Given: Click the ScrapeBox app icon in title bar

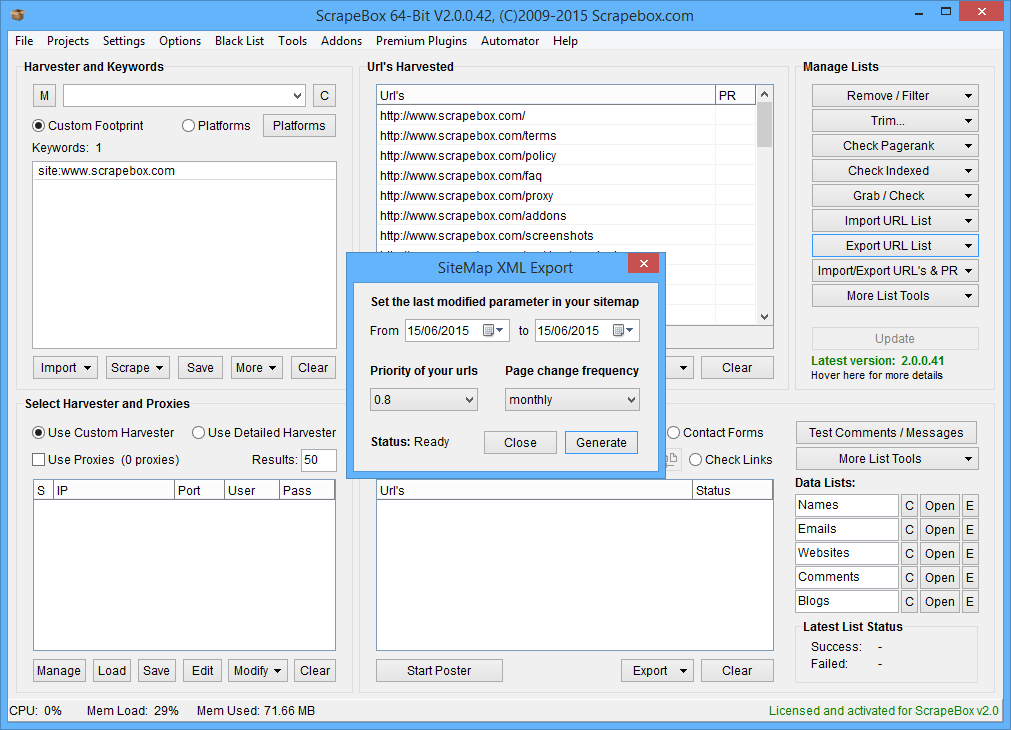Looking at the screenshot, I should pyautogui.click(x=17, y=15).
